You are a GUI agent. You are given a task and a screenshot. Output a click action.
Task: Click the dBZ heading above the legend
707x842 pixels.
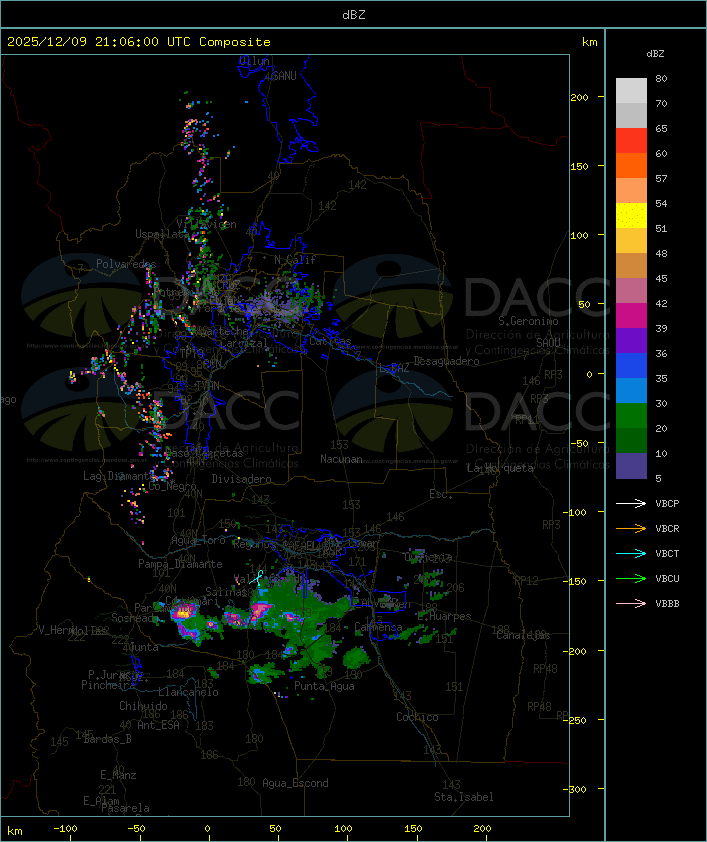(x=655, y=54)
